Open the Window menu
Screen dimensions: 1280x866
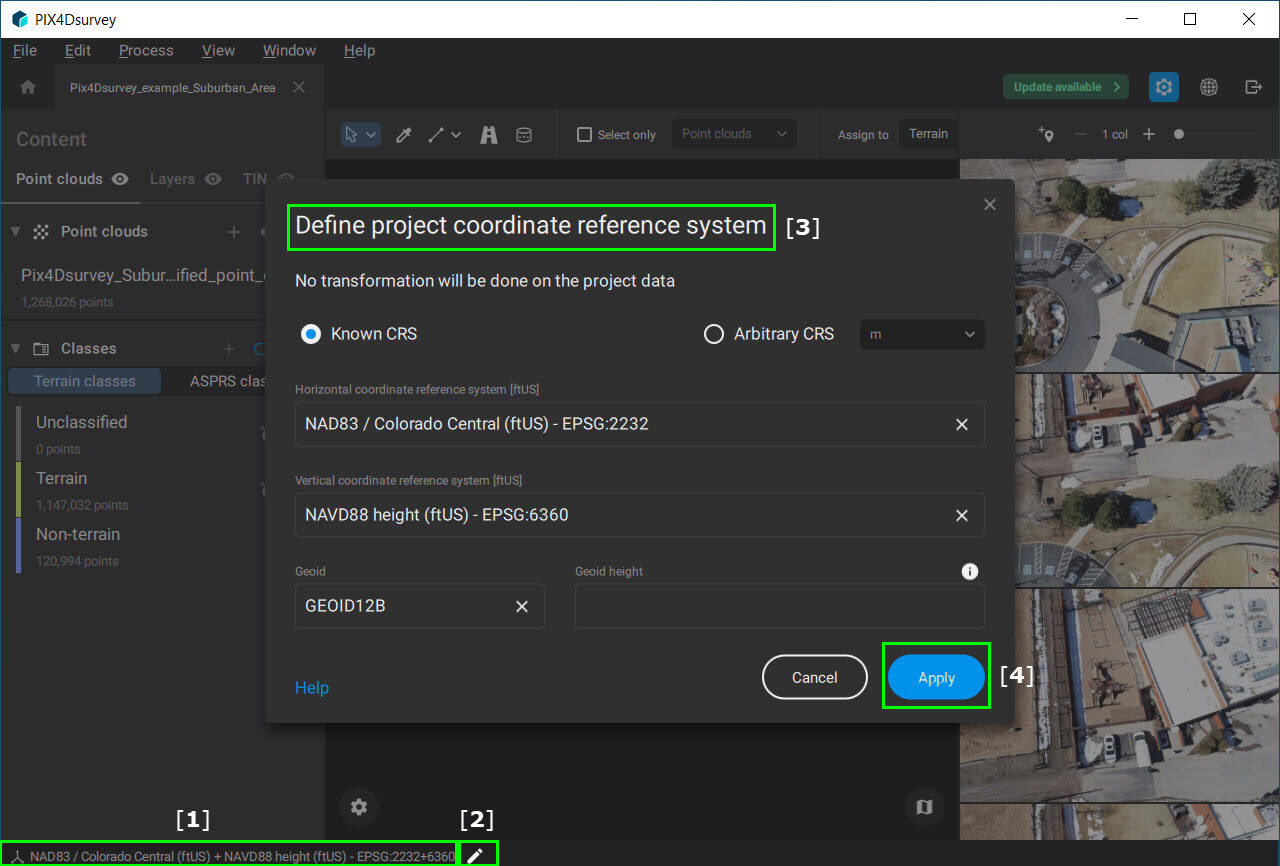click(289, 50)
